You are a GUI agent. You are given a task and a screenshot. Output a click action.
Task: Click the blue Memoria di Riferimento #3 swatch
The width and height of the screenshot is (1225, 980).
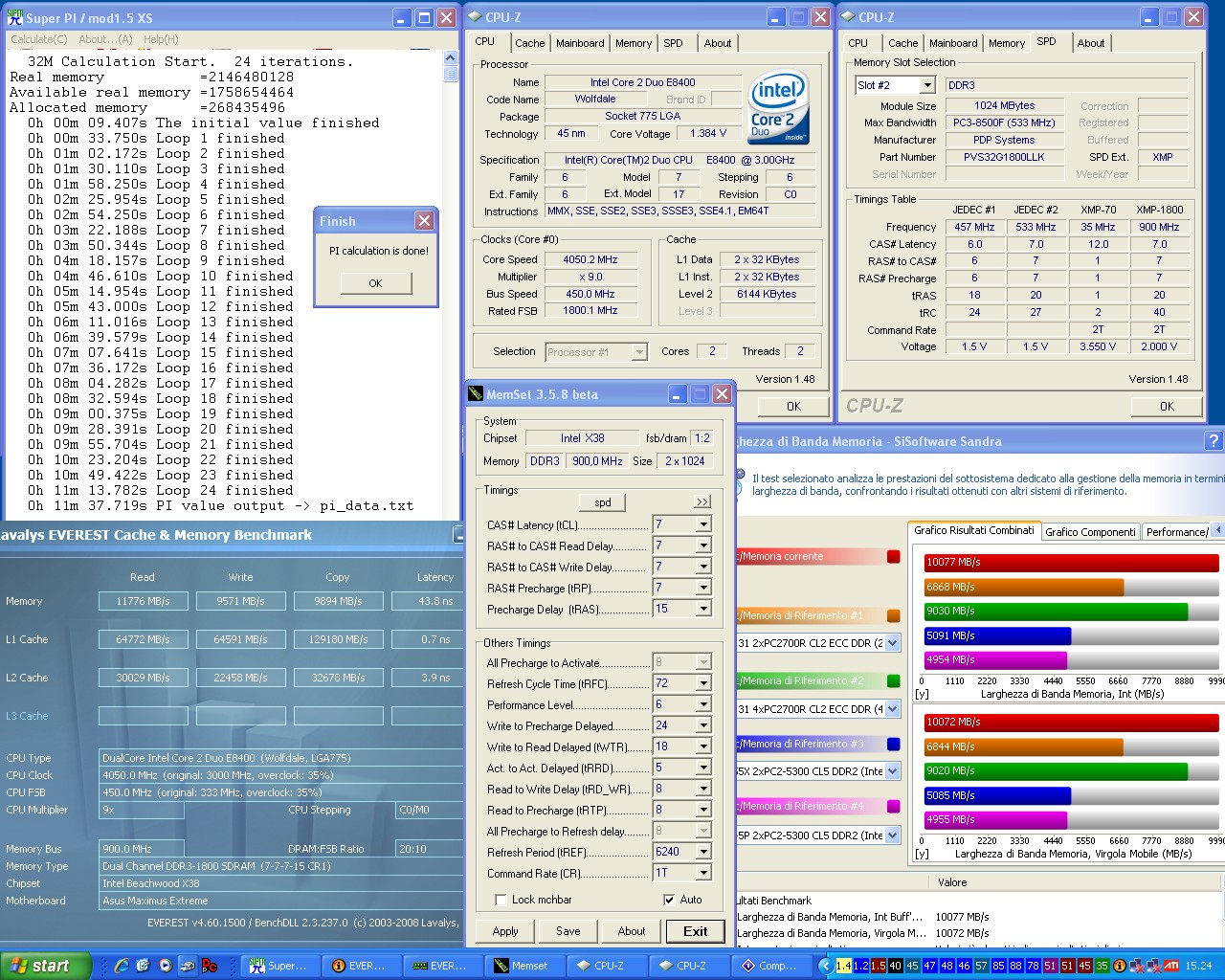coord(893,744)
